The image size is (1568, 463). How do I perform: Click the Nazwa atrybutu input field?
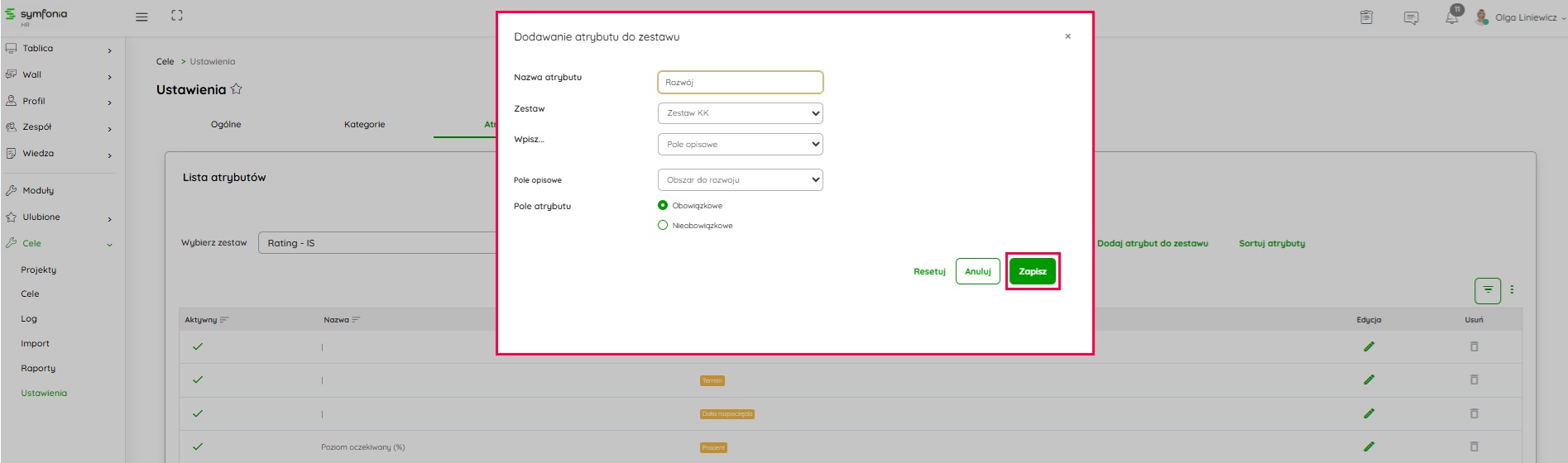740,83
